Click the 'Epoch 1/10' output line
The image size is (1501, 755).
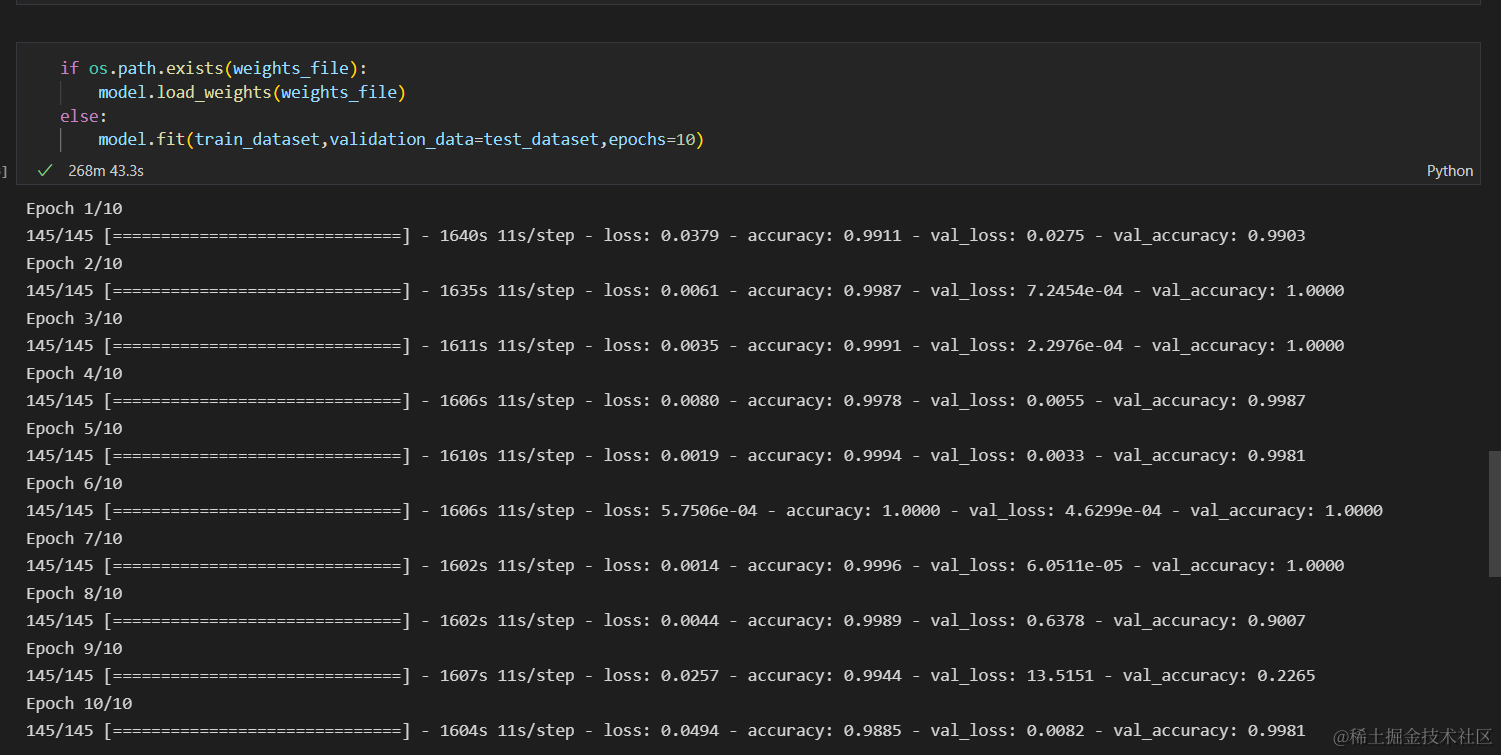tap(74, 208)
